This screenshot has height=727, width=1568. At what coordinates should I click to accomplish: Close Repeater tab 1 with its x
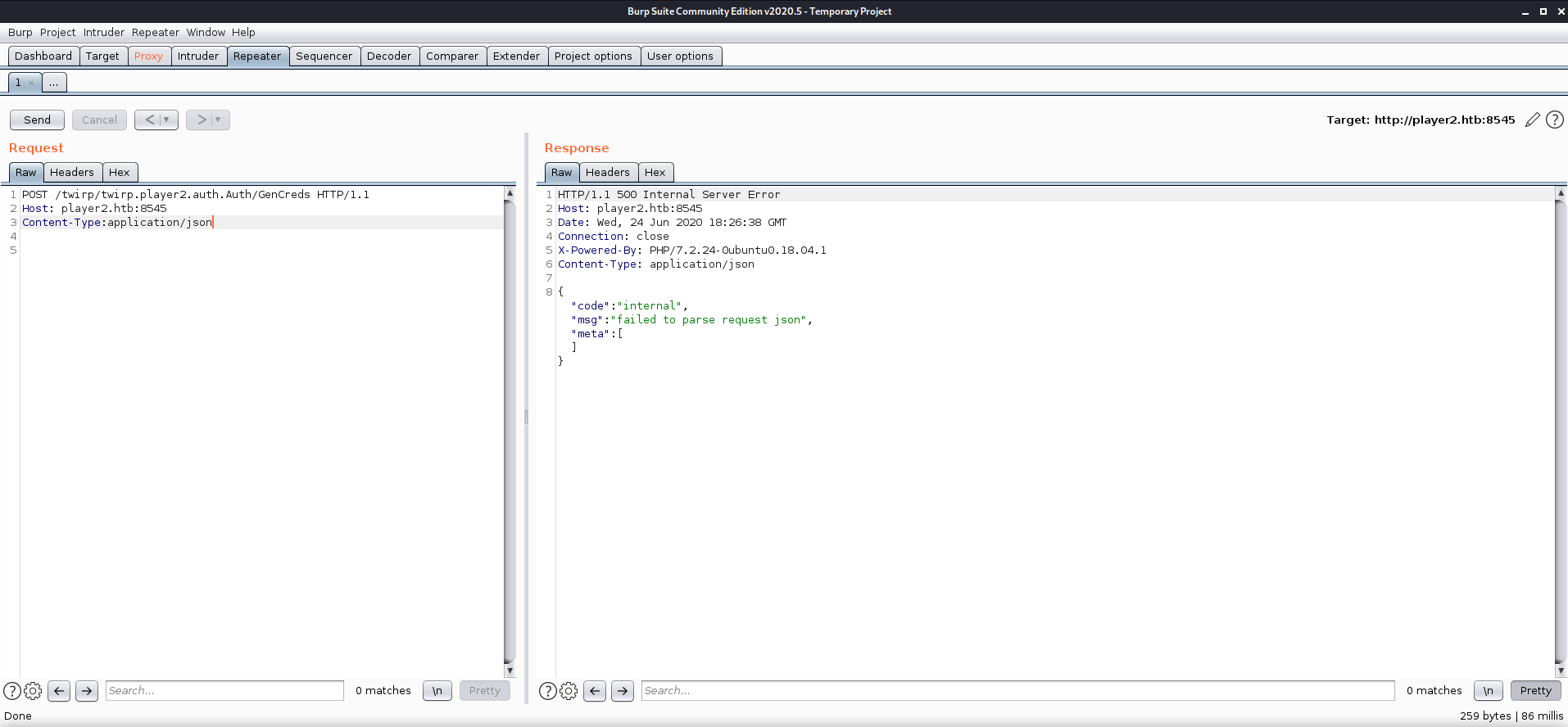tap(31, 83)
